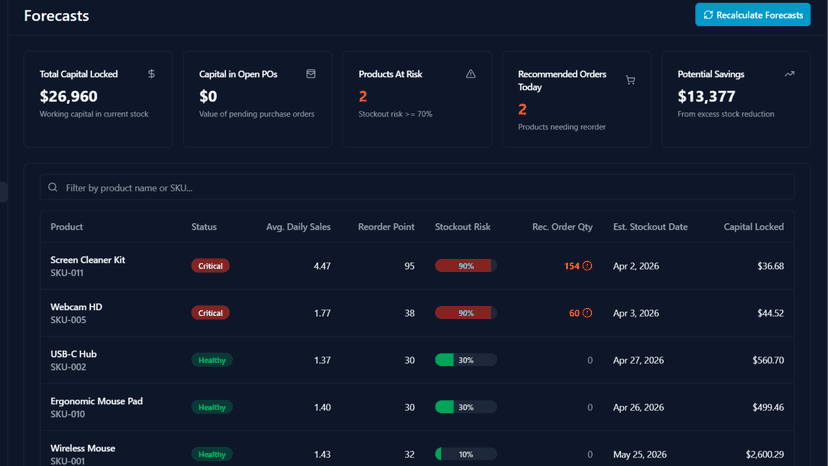Screen dimensions: 828x466
Task: Click trending arrow icon on Potential Savings card
Action: click(x=789, y=74)
